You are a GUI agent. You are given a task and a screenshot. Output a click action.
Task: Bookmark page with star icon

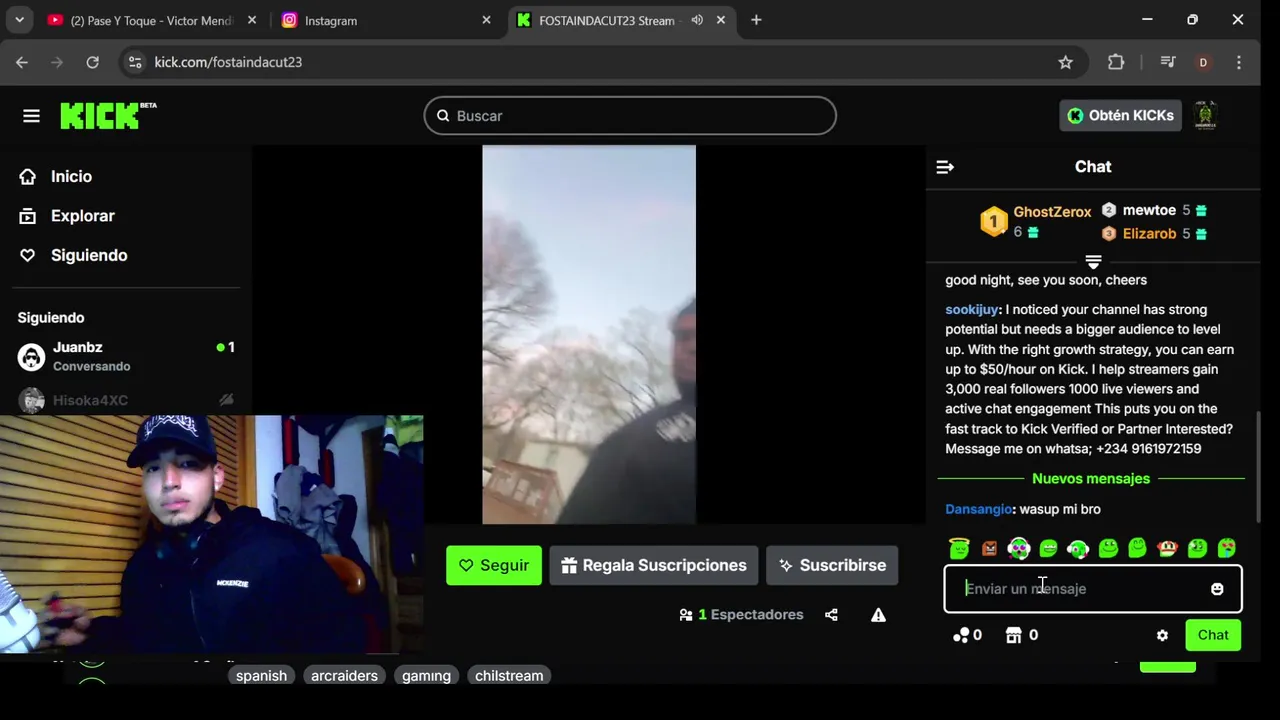1066,62
